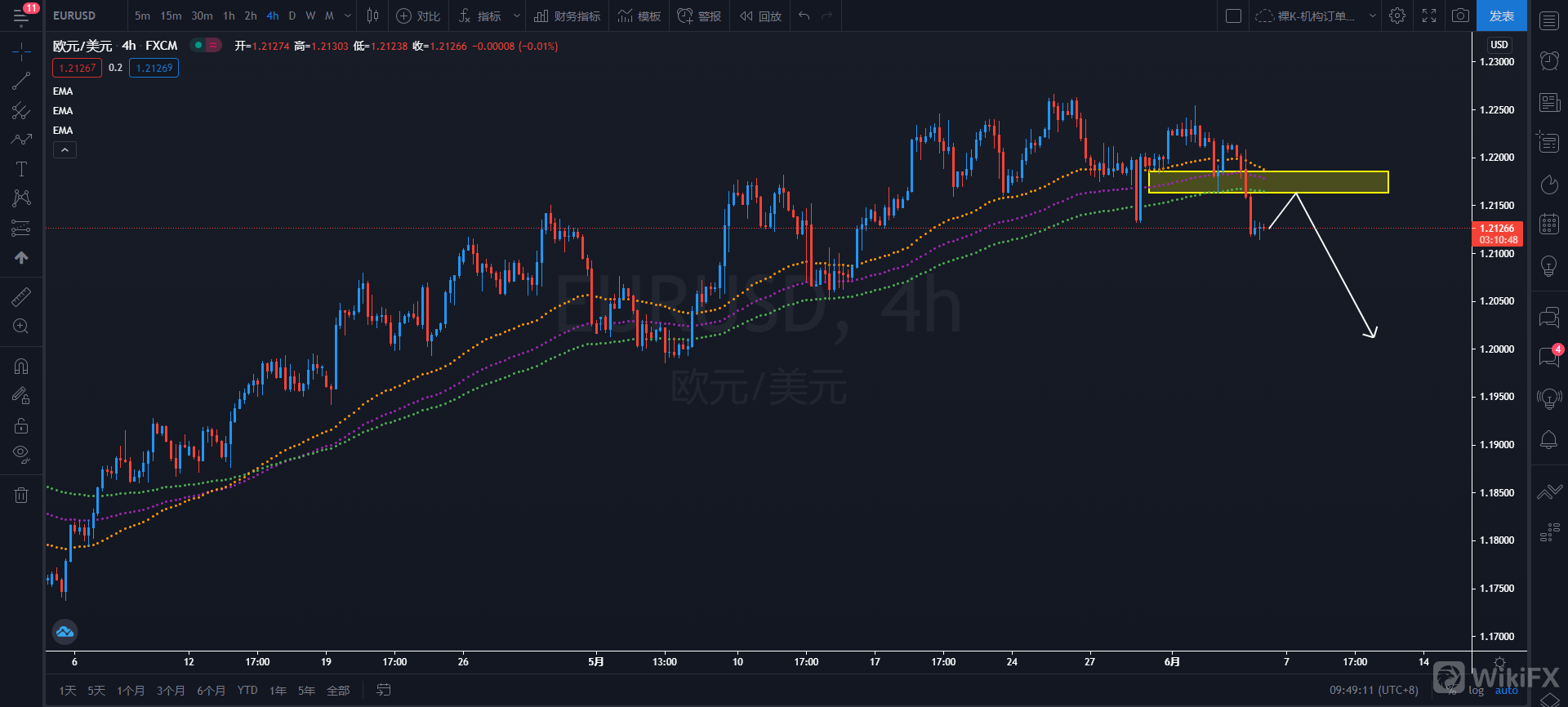Toggle log scale at chart bottom
Screen dimensions: 1568x707
coord(1476,691)
